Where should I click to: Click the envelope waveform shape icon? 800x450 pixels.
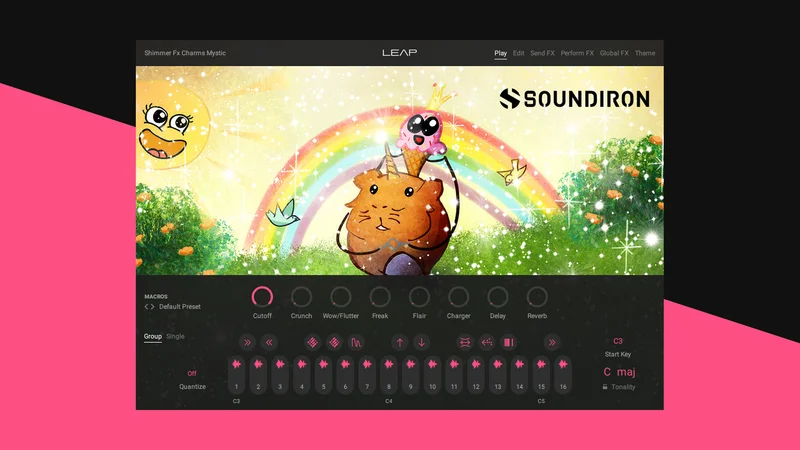(356, 342)
